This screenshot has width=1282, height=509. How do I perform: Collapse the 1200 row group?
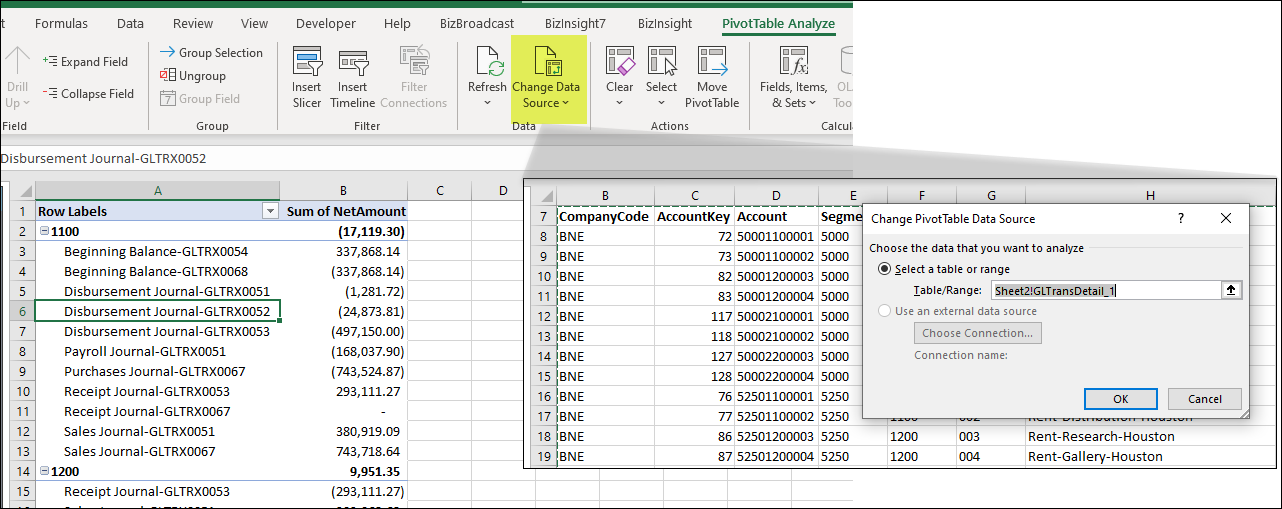tap(43, 471)
